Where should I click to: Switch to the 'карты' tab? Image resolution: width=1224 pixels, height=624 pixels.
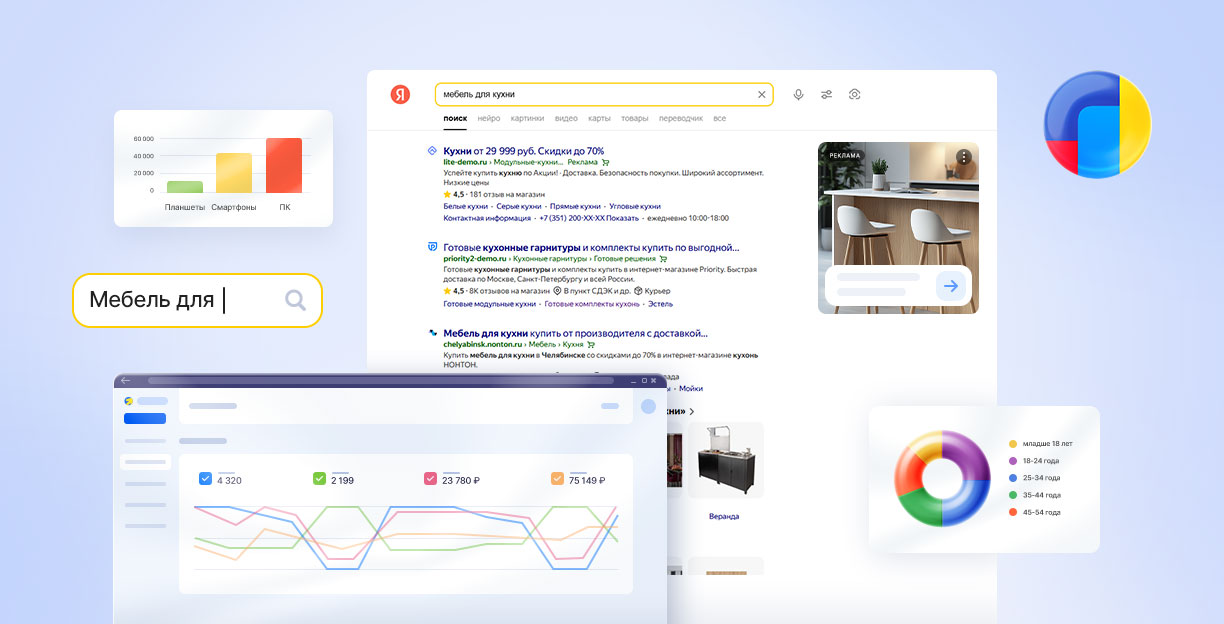click(599, 119)
